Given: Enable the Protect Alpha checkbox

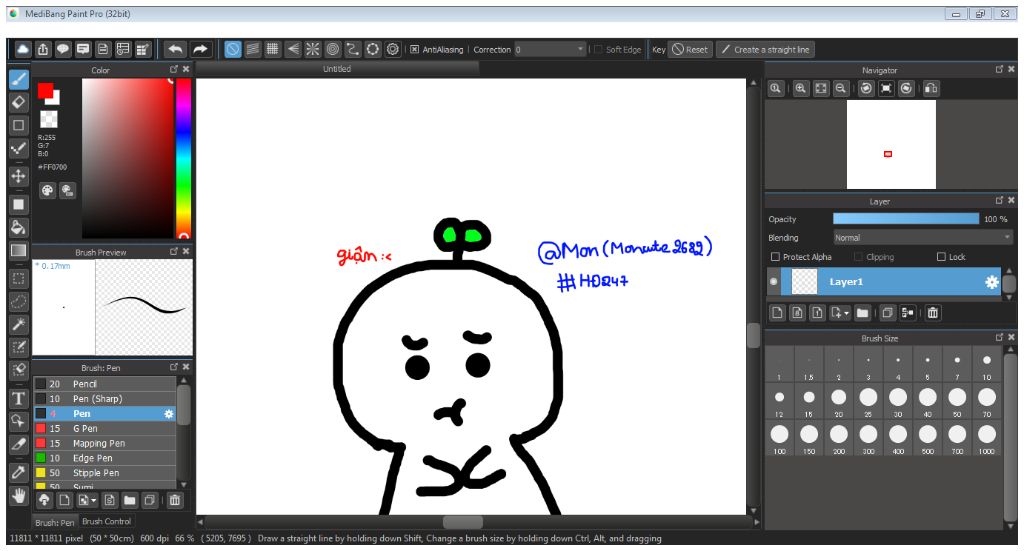Looking at the screenshot, I should pyautogui.click(x=775, y=257).
